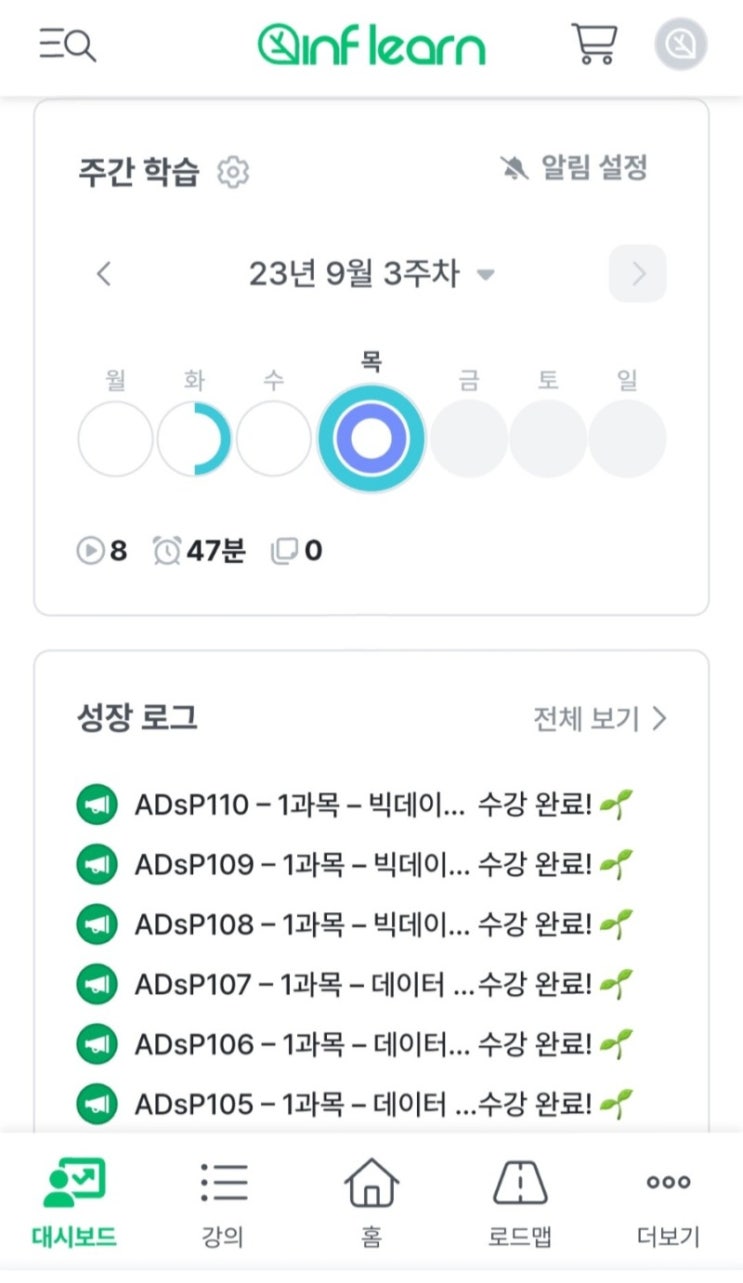Go to next week with right chevron

[x=638, y=274]
